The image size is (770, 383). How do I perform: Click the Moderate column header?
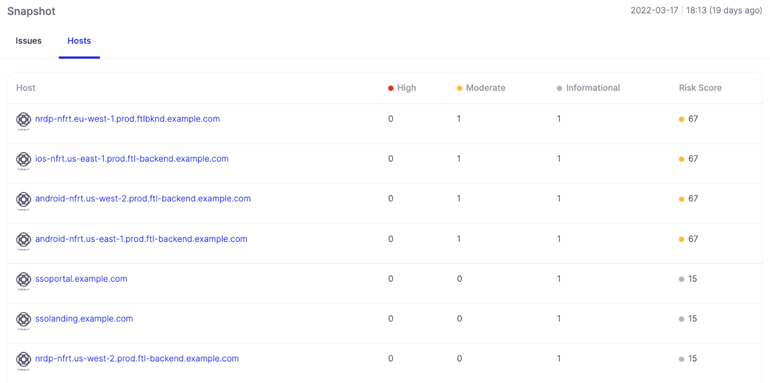pos(481,88)
